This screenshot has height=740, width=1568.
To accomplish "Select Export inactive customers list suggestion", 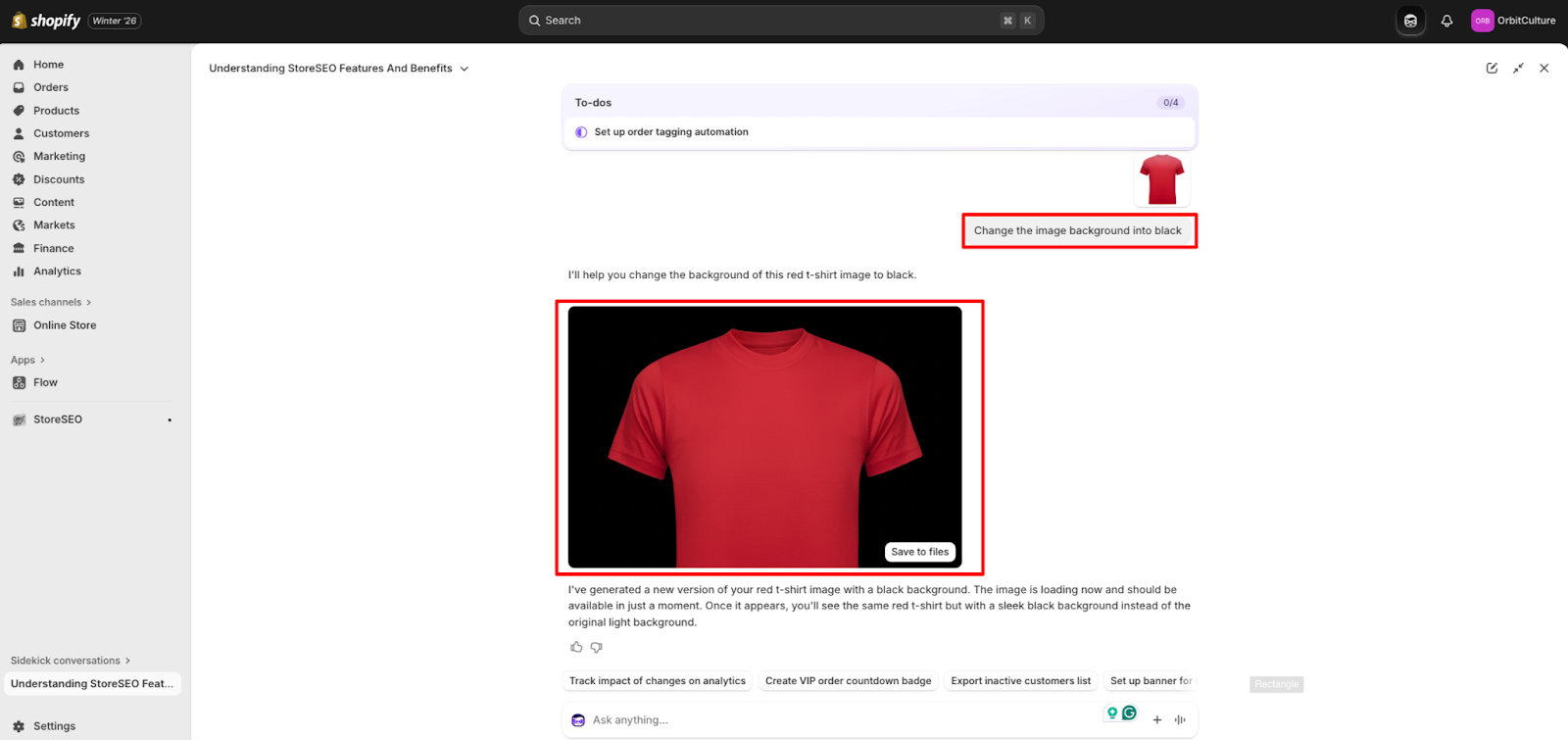I will pos(1020,681).
